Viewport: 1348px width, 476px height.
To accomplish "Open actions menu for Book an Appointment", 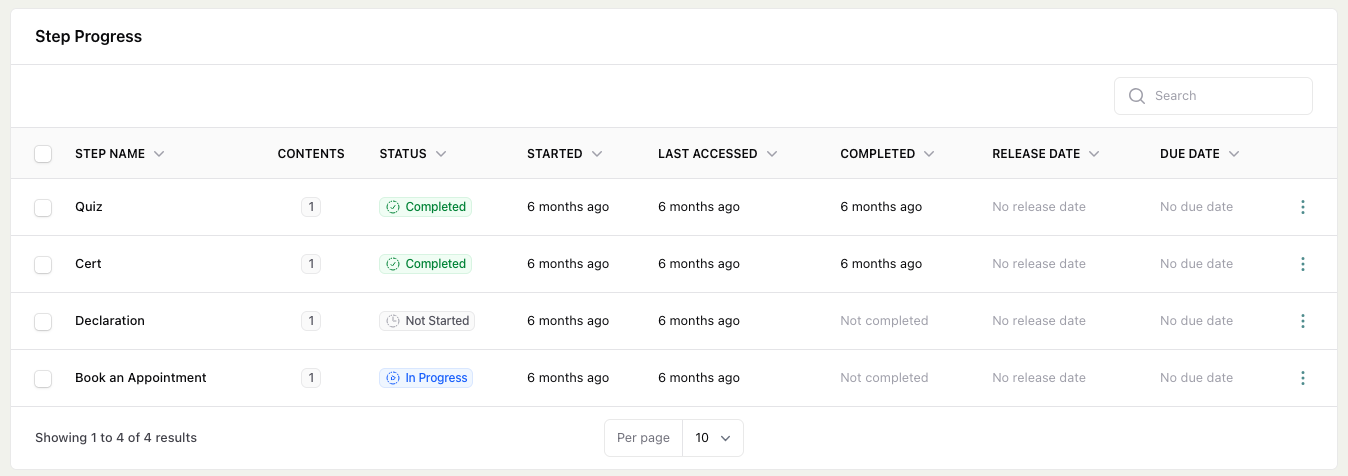I will (x=1302, y=378).
